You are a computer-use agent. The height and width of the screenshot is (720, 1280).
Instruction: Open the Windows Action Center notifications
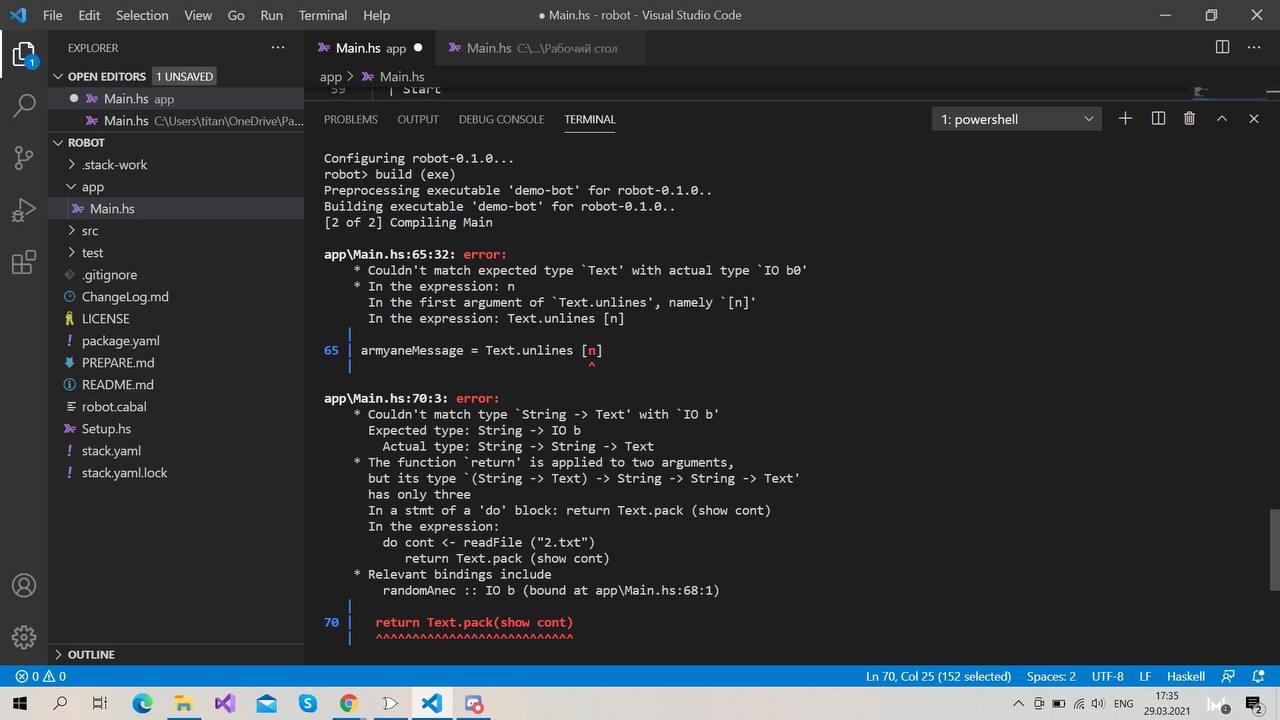click(1254, 704)
